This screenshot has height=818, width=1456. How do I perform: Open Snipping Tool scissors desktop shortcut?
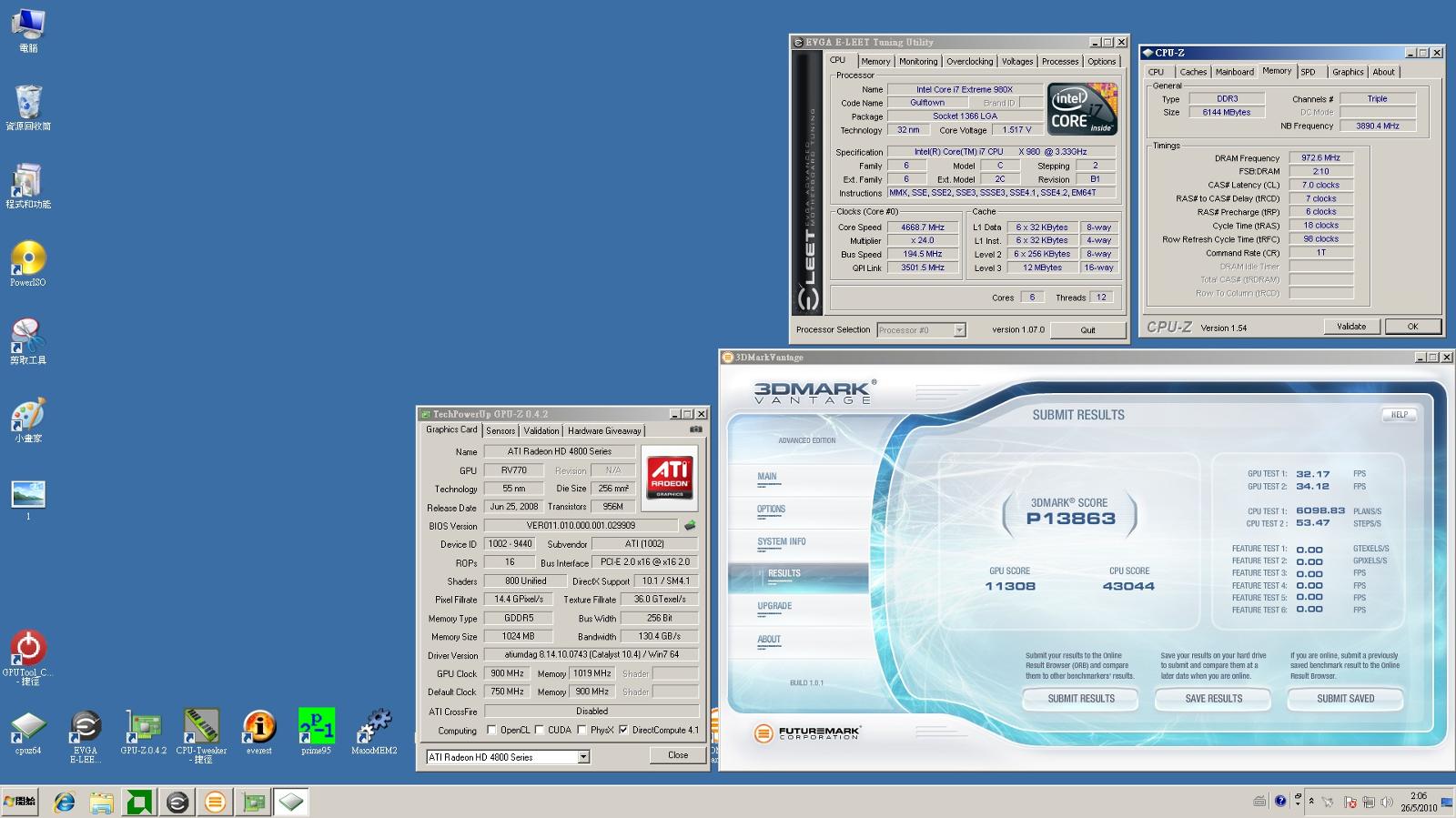(28, 342)
